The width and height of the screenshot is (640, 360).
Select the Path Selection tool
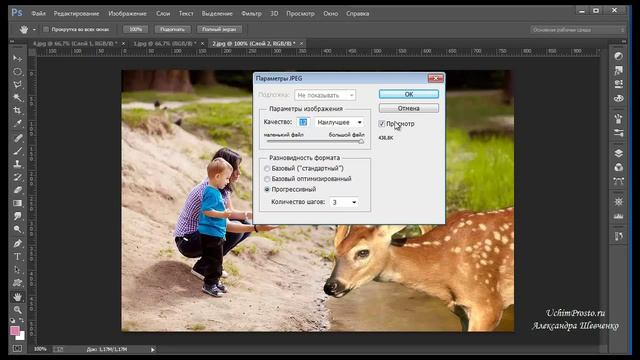[17, 270]
